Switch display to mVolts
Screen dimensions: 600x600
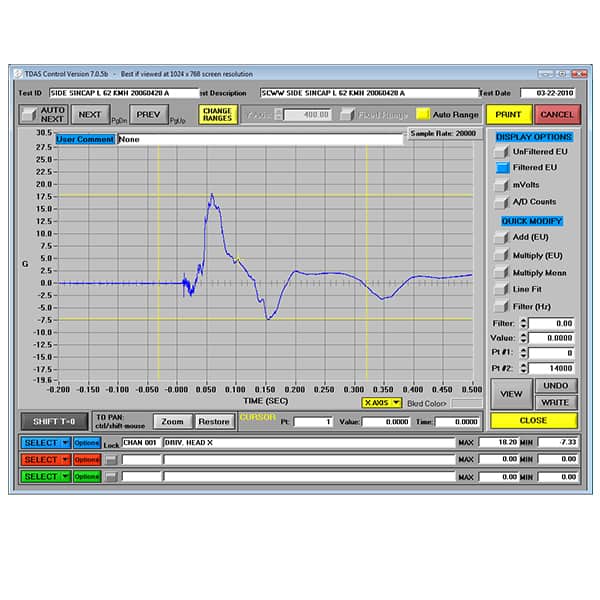(501, 185)
